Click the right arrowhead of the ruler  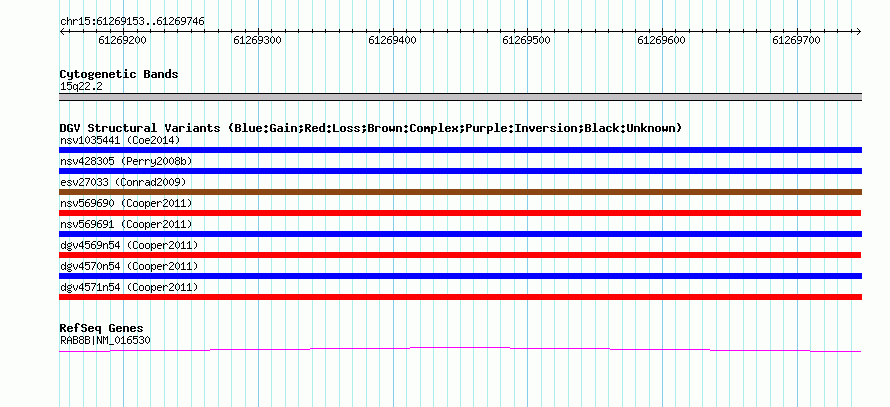click(859, 32)
